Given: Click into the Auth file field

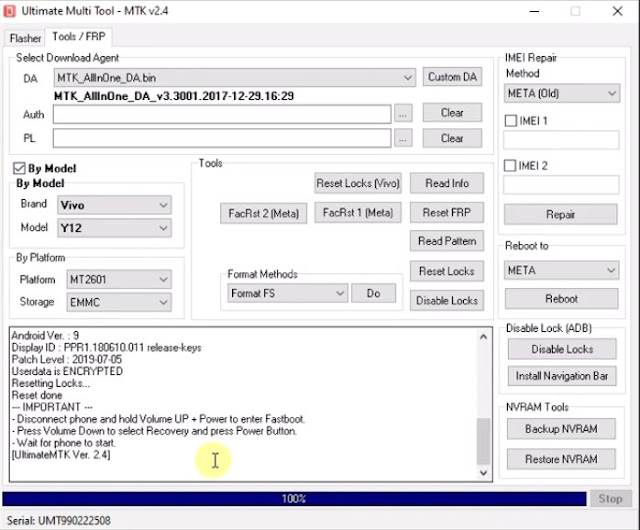Looking at the screenshot, I should click(x=222, y=114).
